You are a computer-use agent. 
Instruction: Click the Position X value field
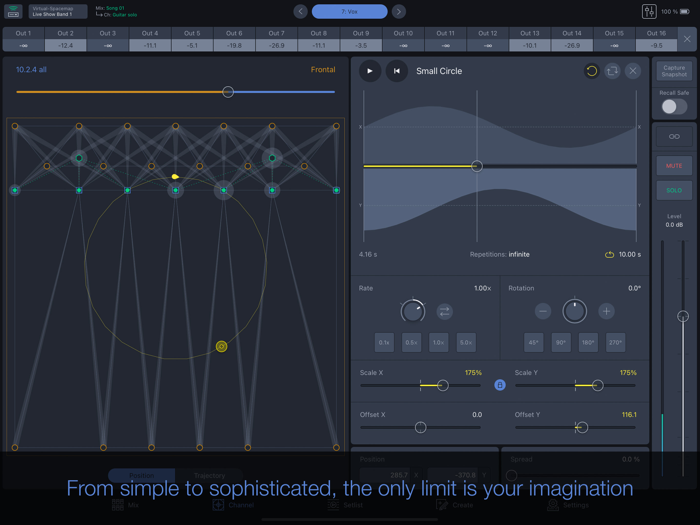click(385, 475)
